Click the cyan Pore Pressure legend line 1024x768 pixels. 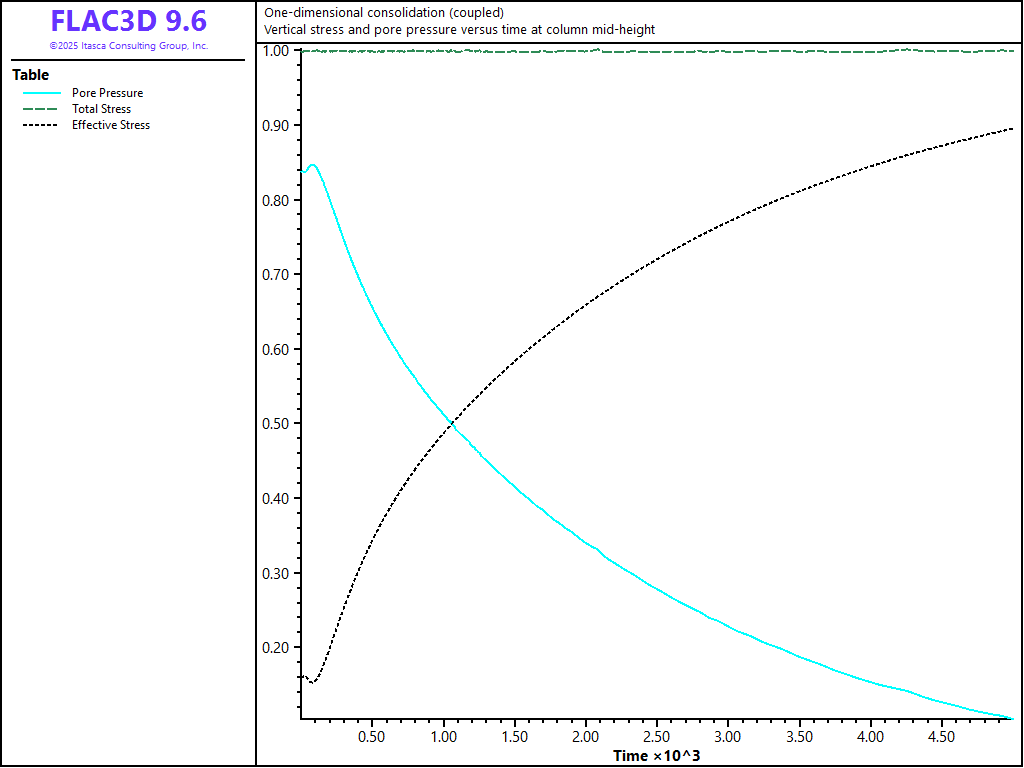41,93
